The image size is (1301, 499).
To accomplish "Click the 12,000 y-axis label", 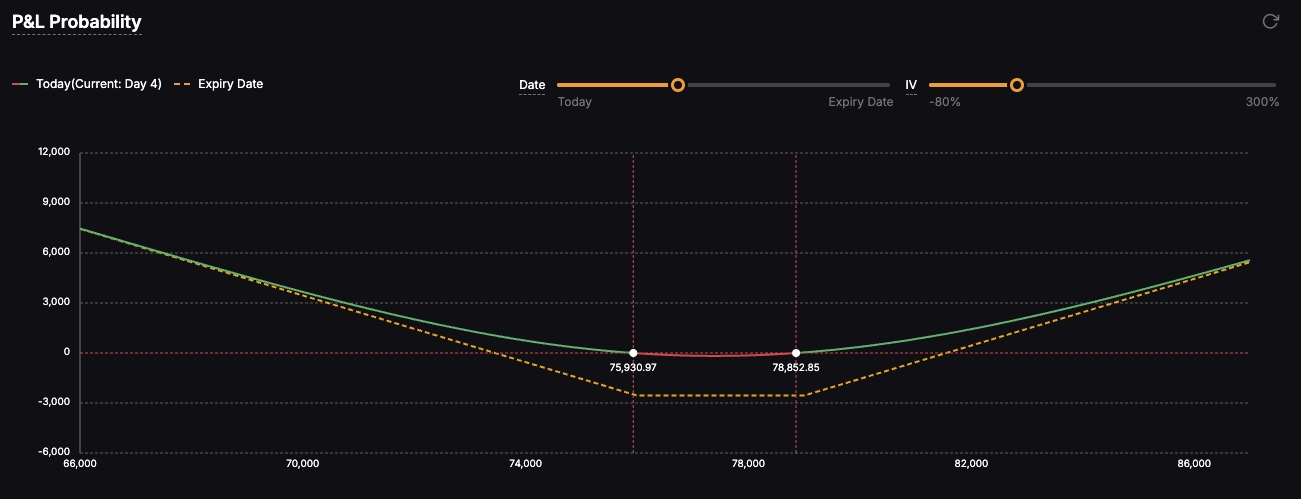I will [53, 152].
